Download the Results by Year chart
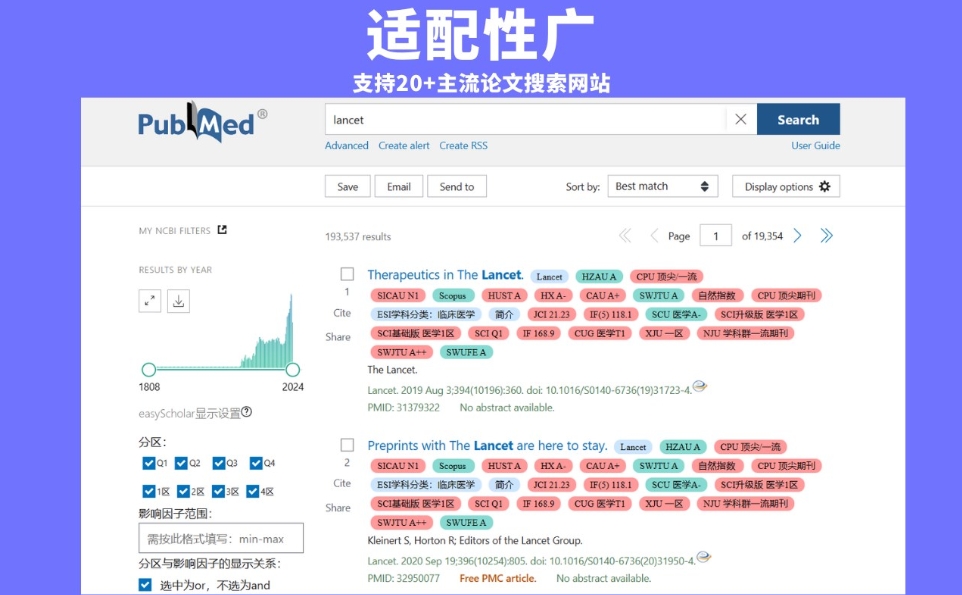 tap(178, 300)
